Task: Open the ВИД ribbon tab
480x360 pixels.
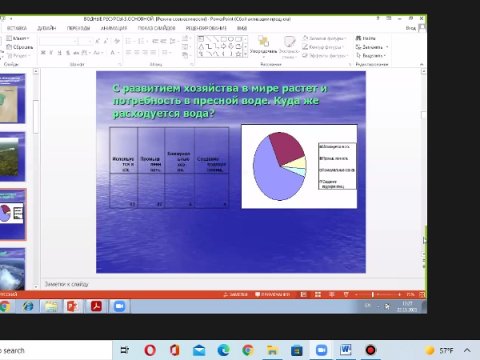Action: [242, 28]
